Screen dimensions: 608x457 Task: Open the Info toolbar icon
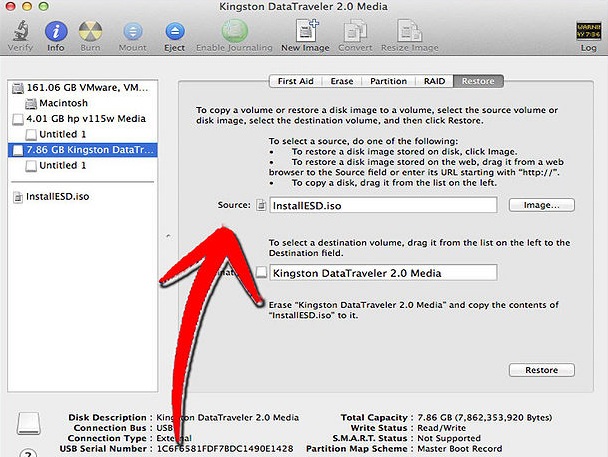(56, 31)
